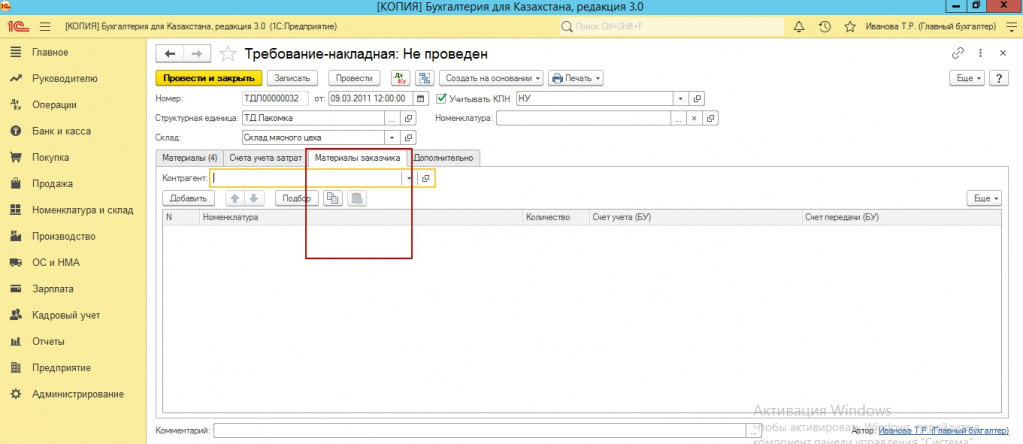Open history clock icon

[x=825, y=27]
